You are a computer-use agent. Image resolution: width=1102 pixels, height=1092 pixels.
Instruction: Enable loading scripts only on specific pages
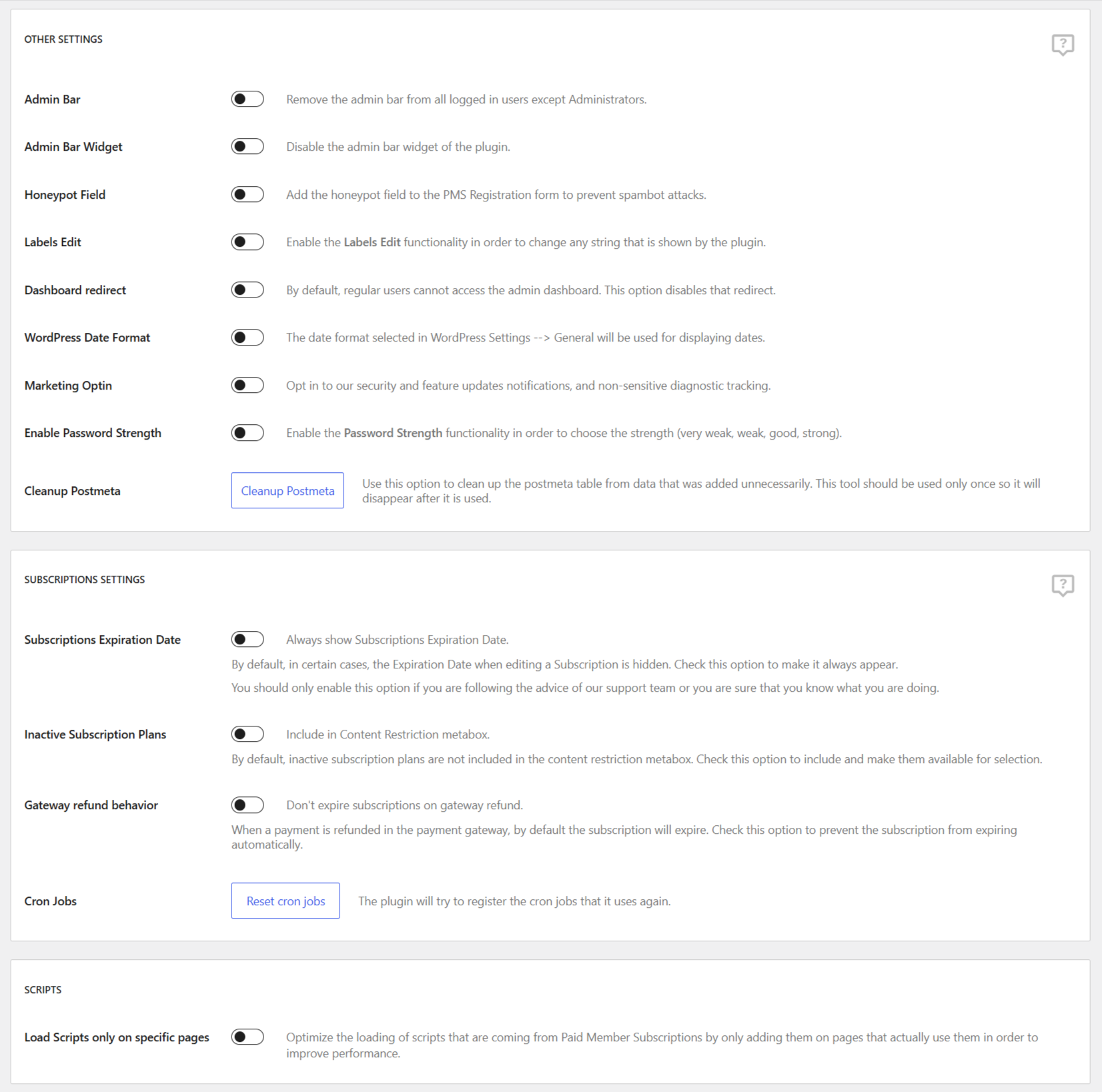point(247,1037)
